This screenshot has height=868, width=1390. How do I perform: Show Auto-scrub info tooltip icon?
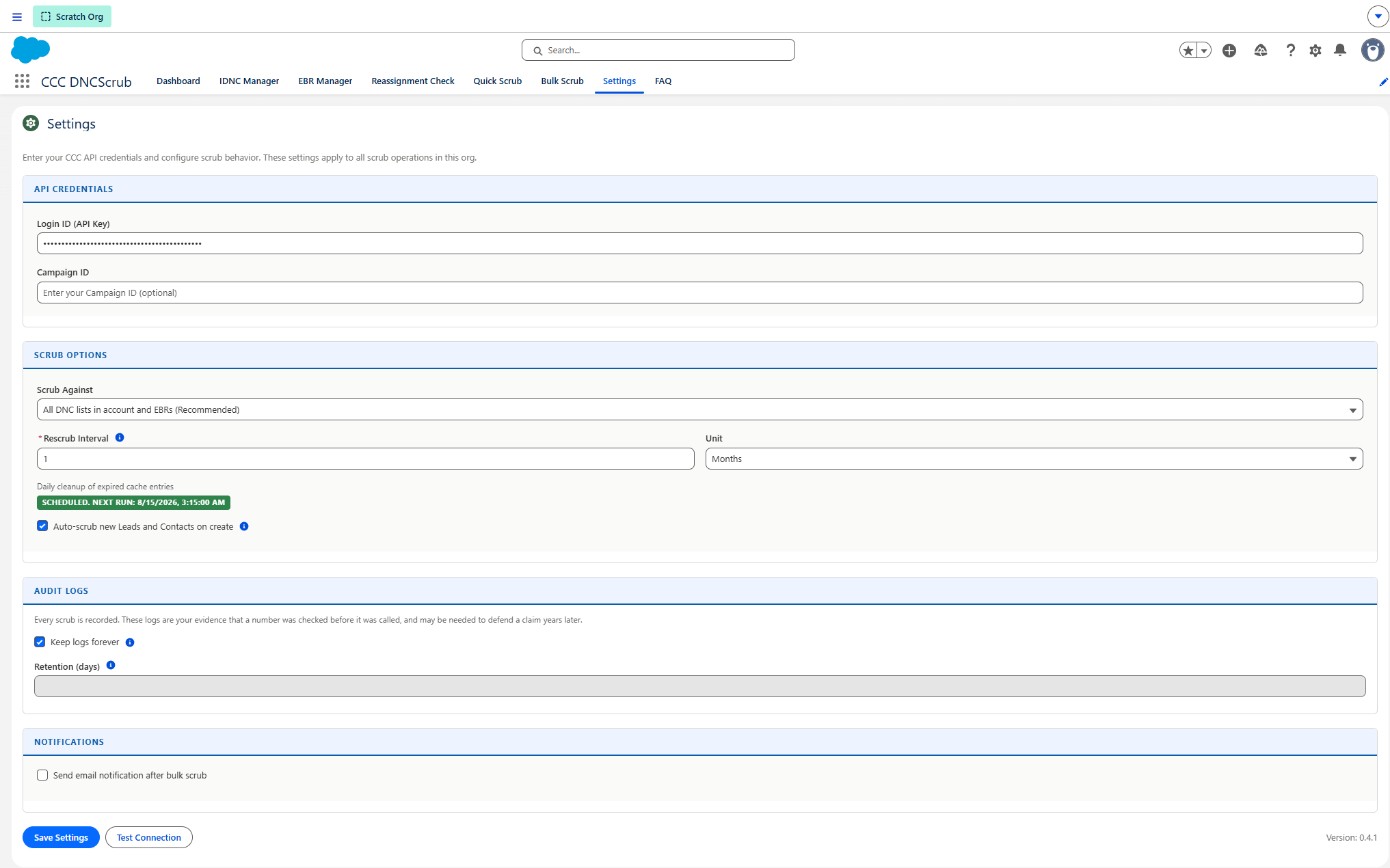pyautogui.click(x=244, y=526)
